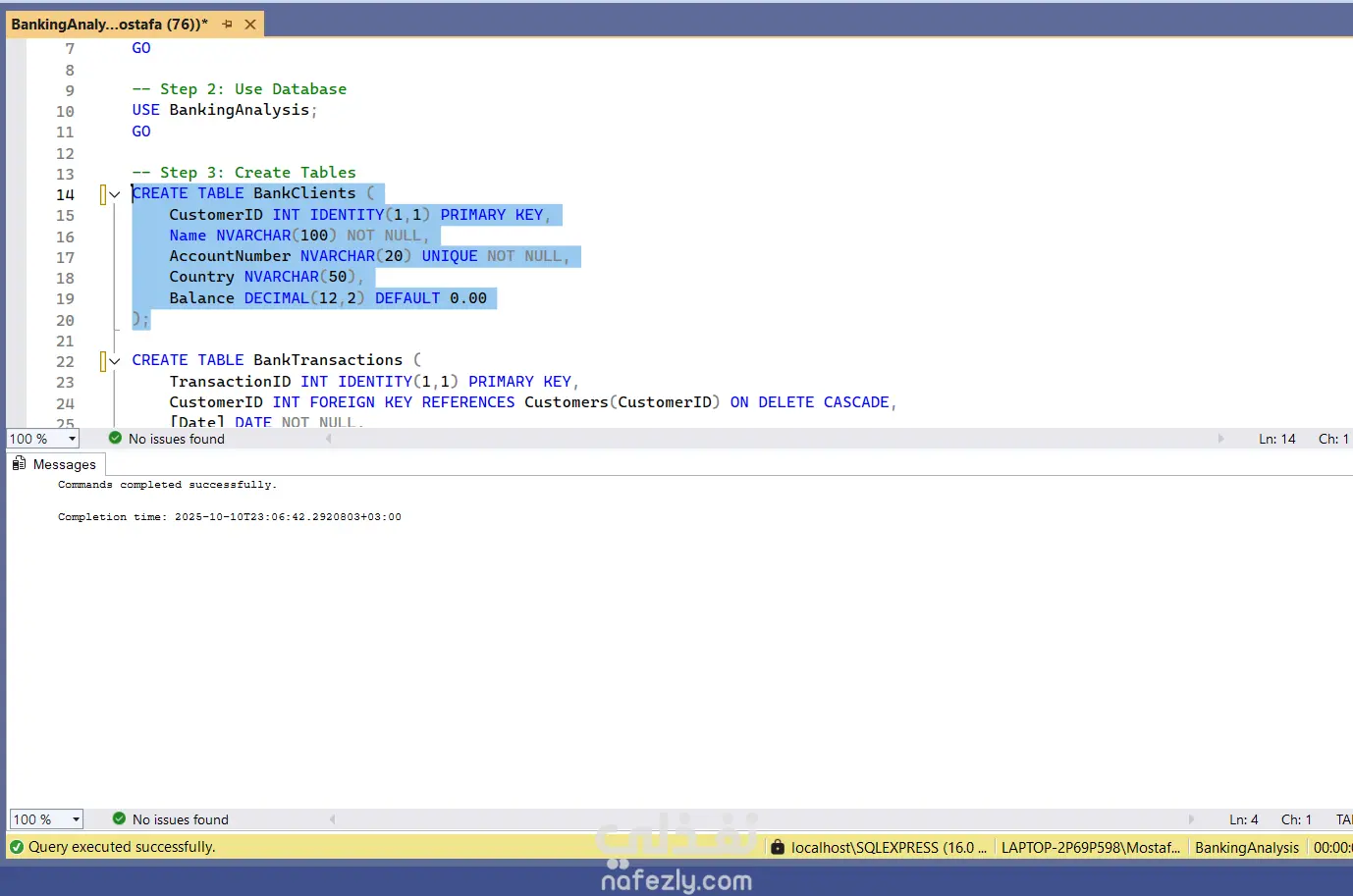This screenshot has height=896, width=1353.
Task: Click localhost\SQLEXPRESS server in status bar
Action: click(x=889, y=848)
